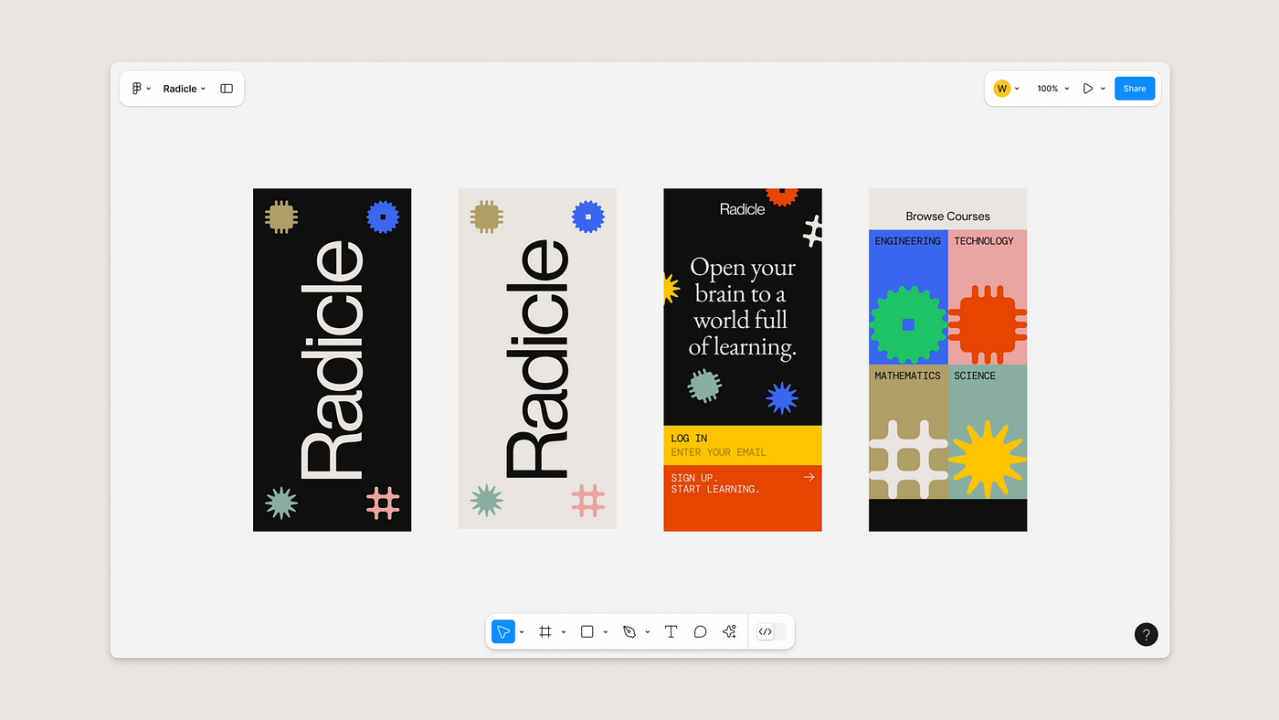This screenshot has width=1279, height=720.
Task: Open the Radicle file name dropdown
Action: click(x=203, y=88)
